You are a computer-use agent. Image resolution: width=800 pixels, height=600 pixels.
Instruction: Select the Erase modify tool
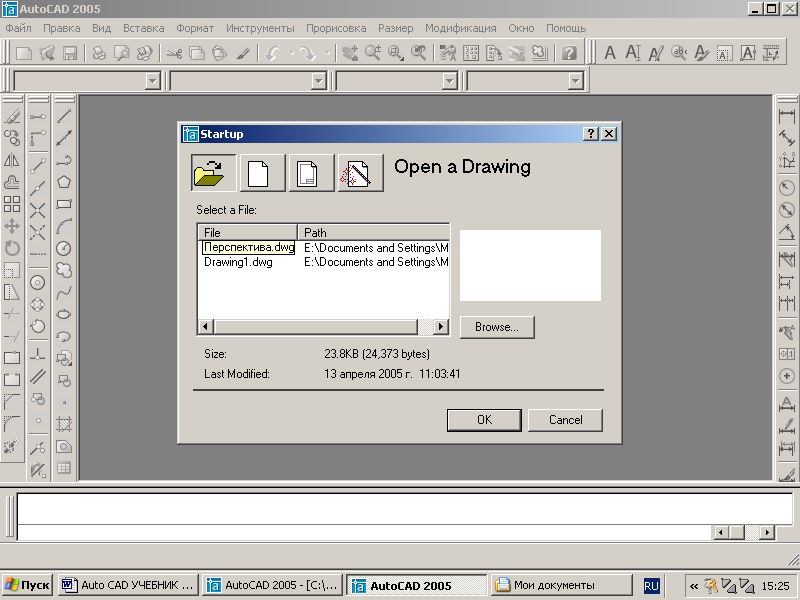coord(12,116)
